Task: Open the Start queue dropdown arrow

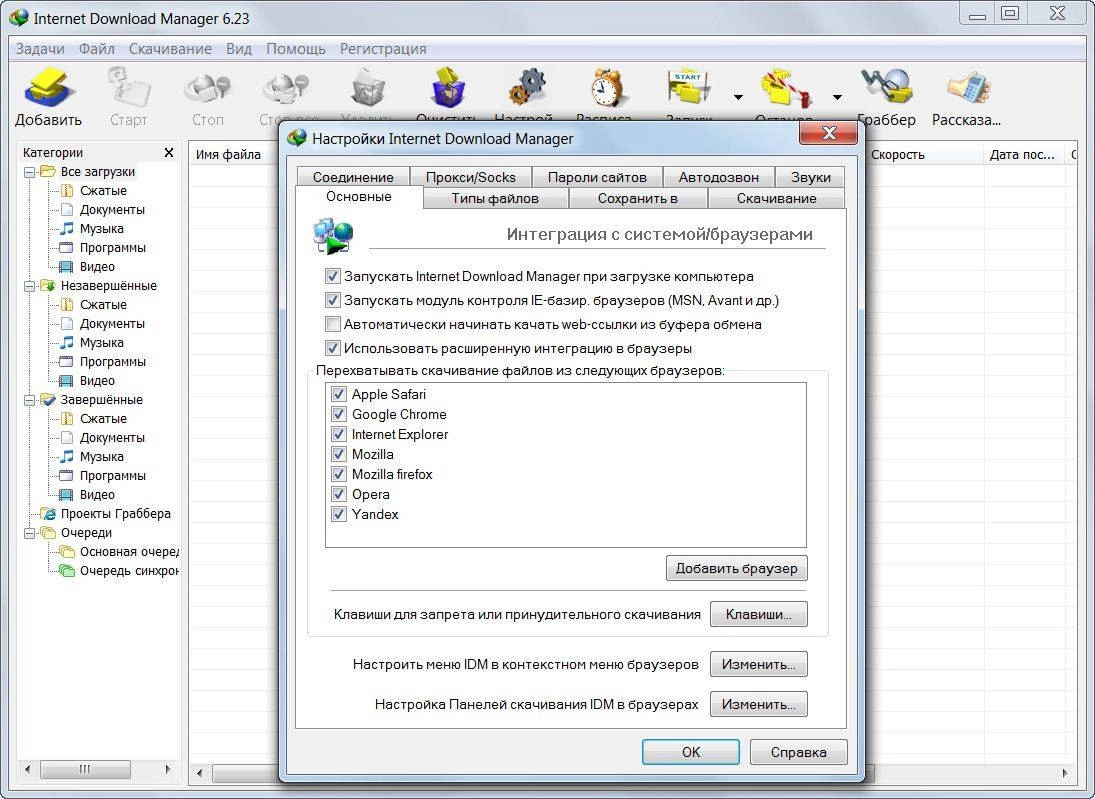Action: (738, 97)
